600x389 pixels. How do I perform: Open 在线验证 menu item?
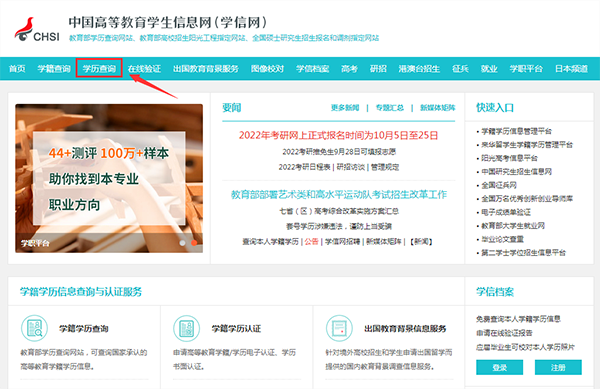click(x=144, y=68)
